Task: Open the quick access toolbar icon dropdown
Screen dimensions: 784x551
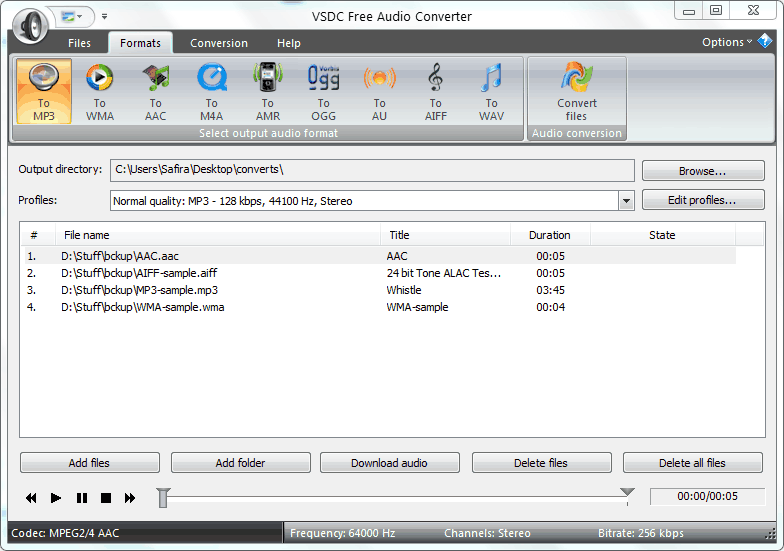Action: point(72,16)
